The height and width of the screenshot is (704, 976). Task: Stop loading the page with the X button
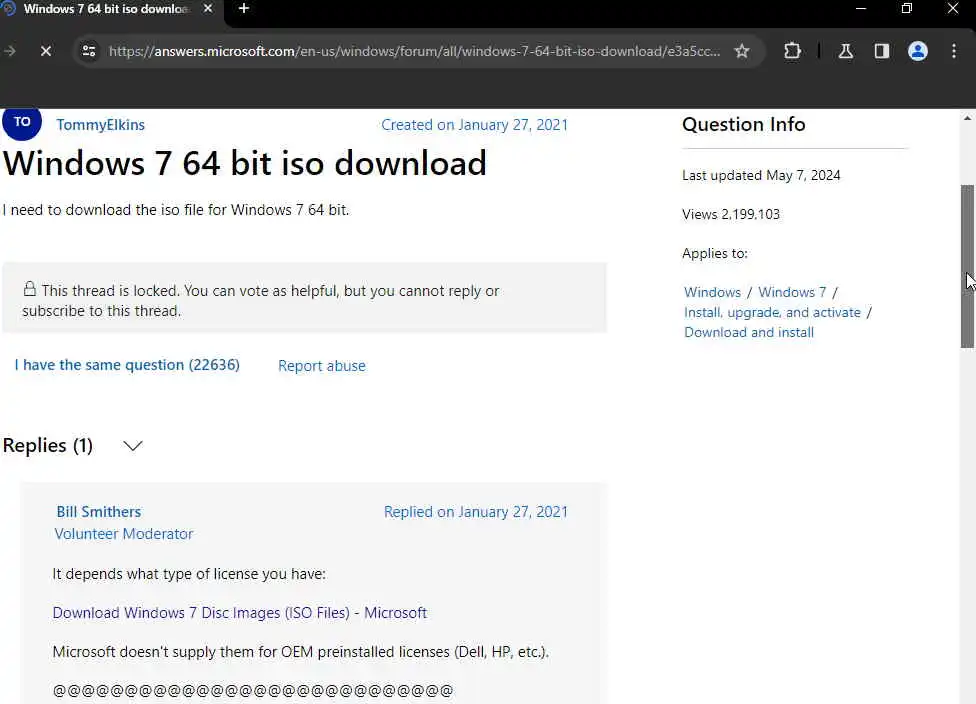45,51
